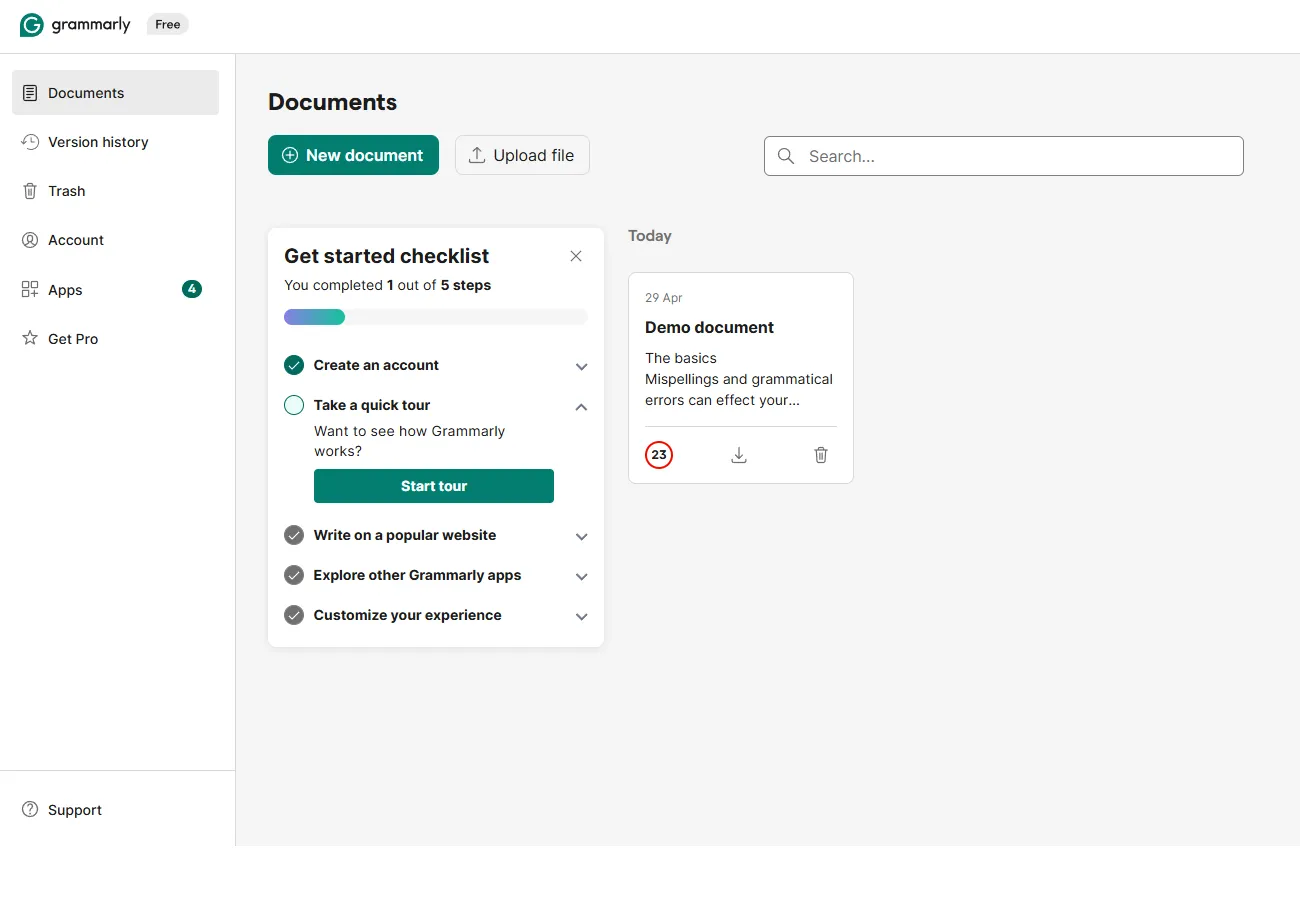Screen dimensions: 1300x910
Task: Click the plus icon in New document
Action: 290,155
